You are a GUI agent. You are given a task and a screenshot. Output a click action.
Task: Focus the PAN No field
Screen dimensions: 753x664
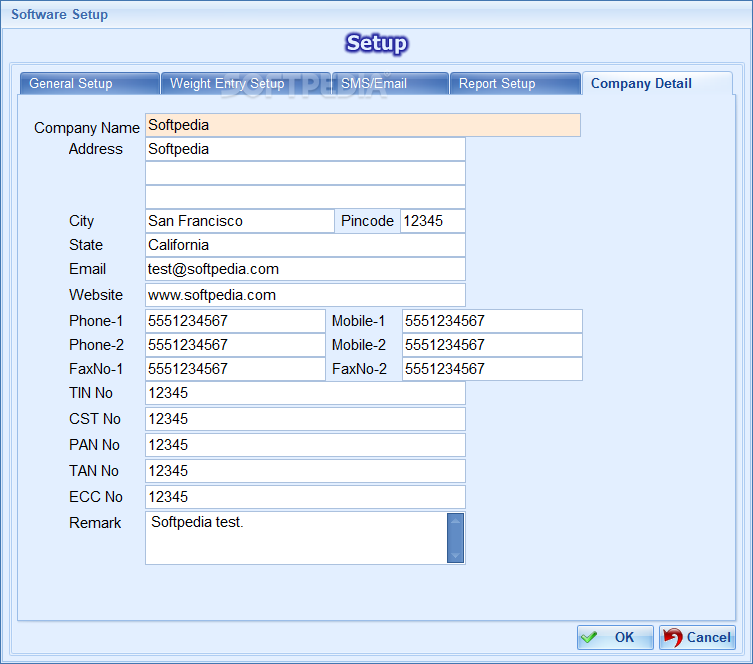click(x=305, y=445)
